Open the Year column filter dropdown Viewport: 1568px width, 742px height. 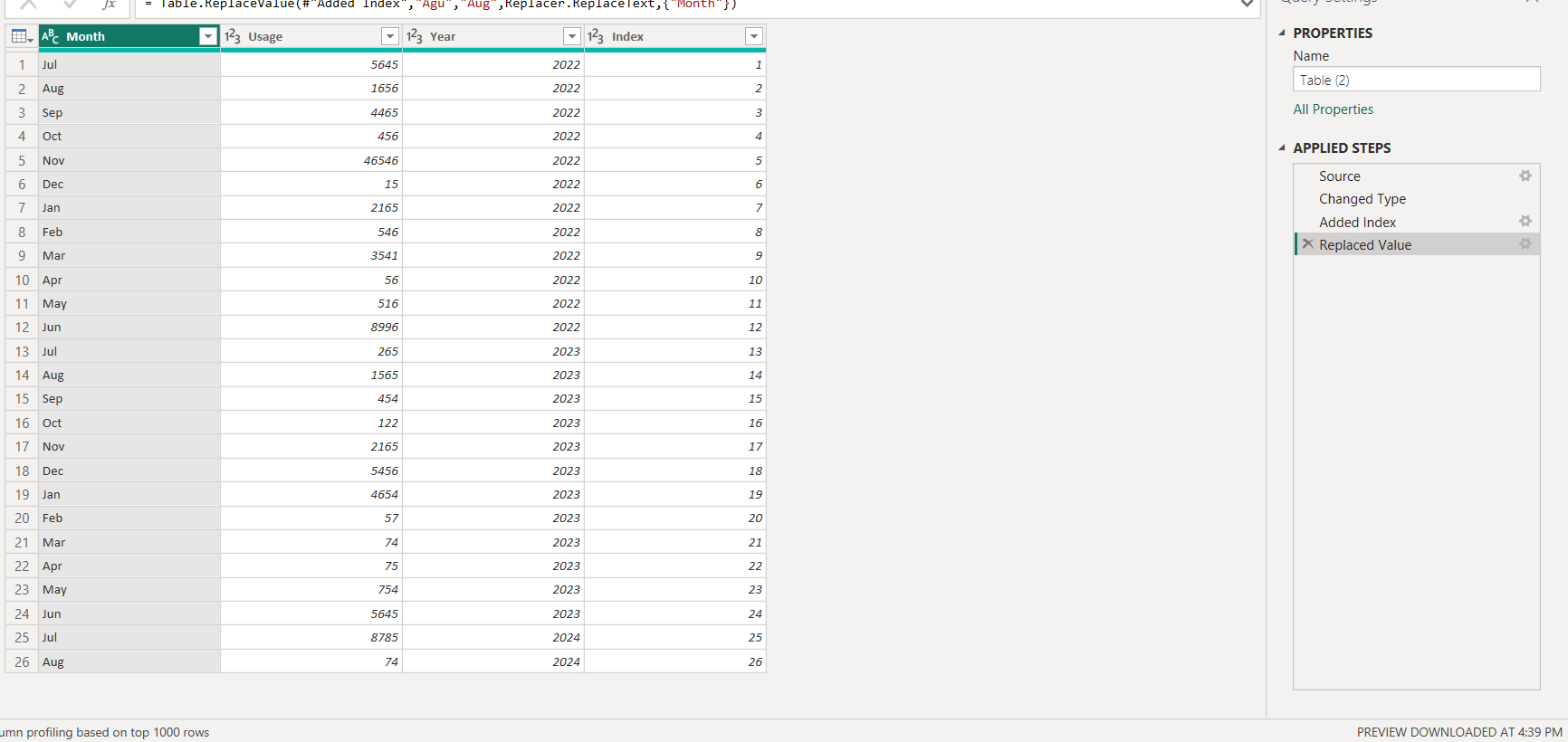(572, 36)
